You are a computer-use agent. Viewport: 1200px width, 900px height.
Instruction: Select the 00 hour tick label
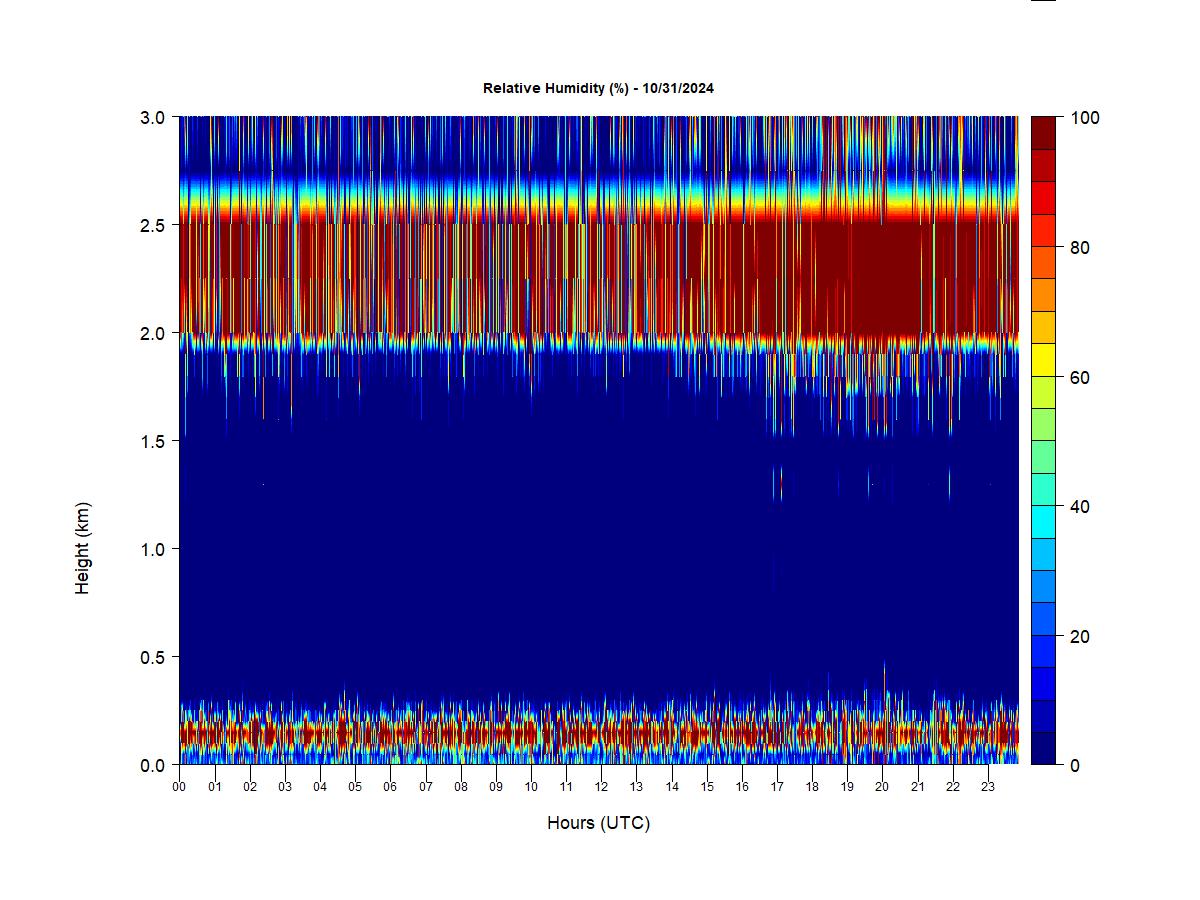pos(179,787)
